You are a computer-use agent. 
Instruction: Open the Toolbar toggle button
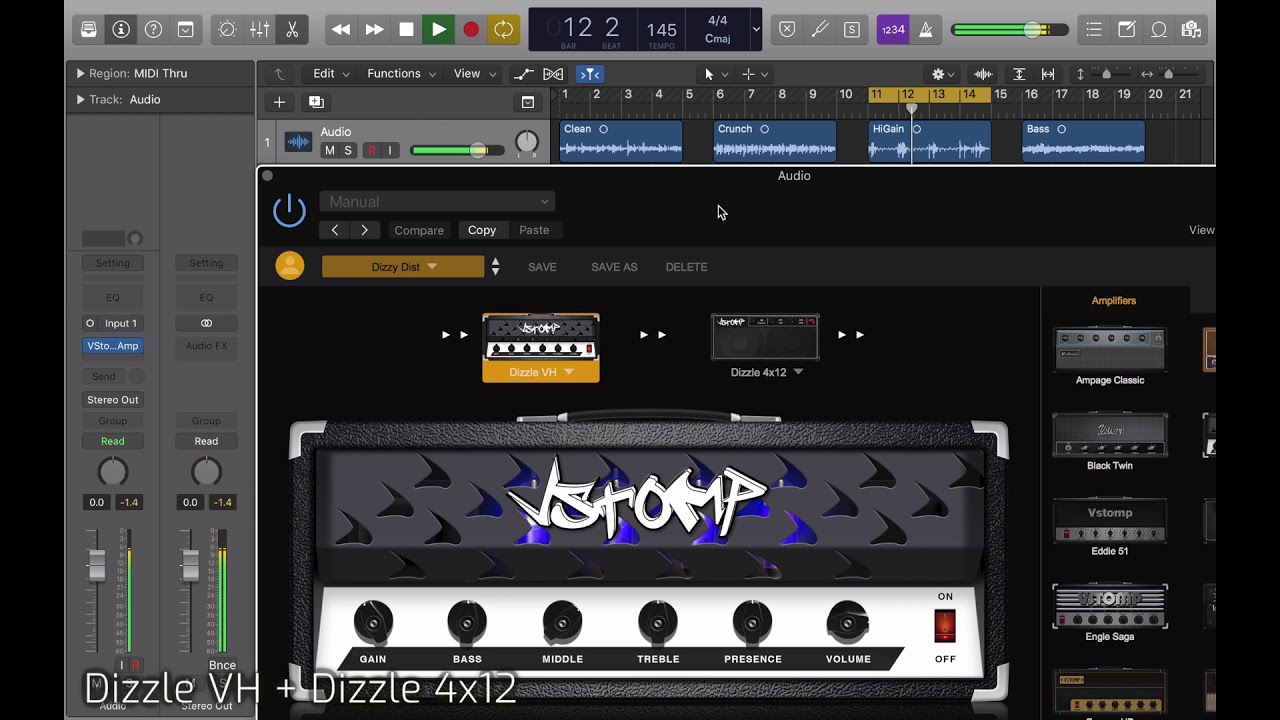coord(185,29)
